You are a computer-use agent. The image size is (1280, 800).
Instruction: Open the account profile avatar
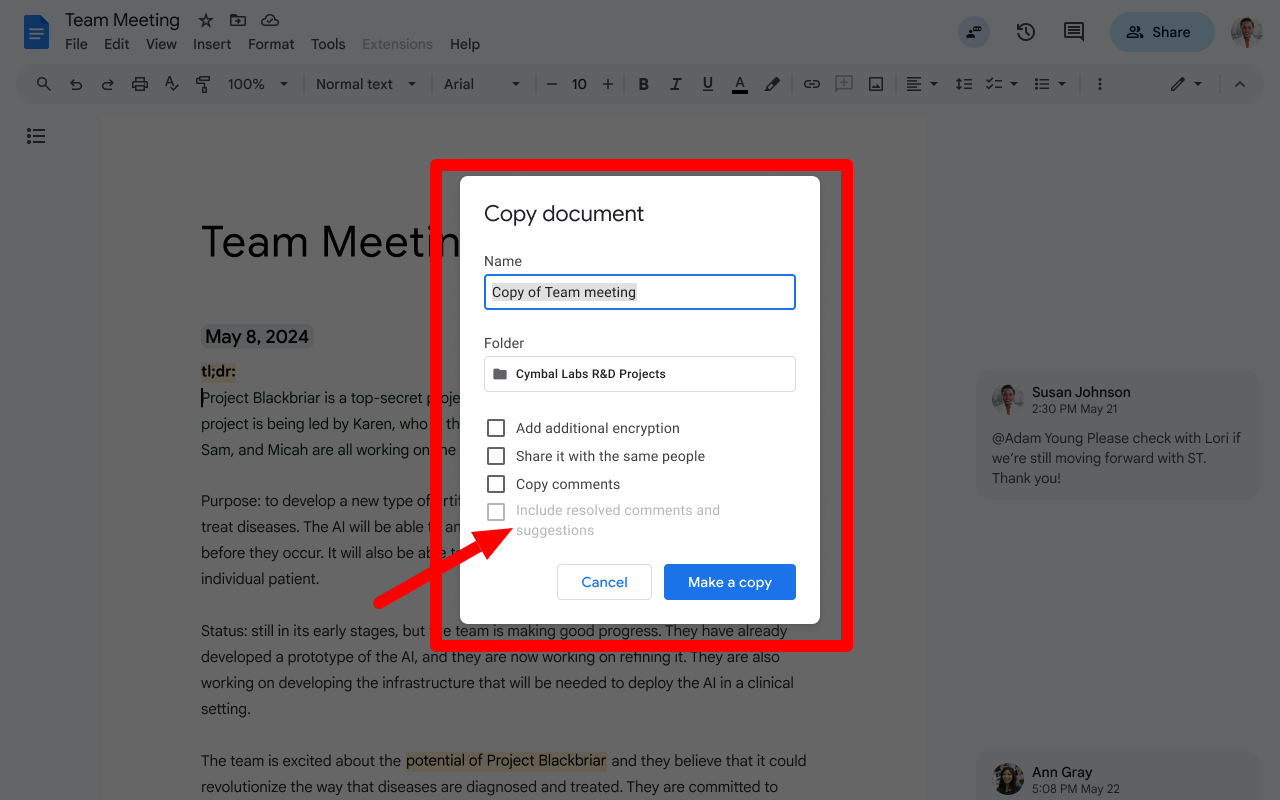1246,32
